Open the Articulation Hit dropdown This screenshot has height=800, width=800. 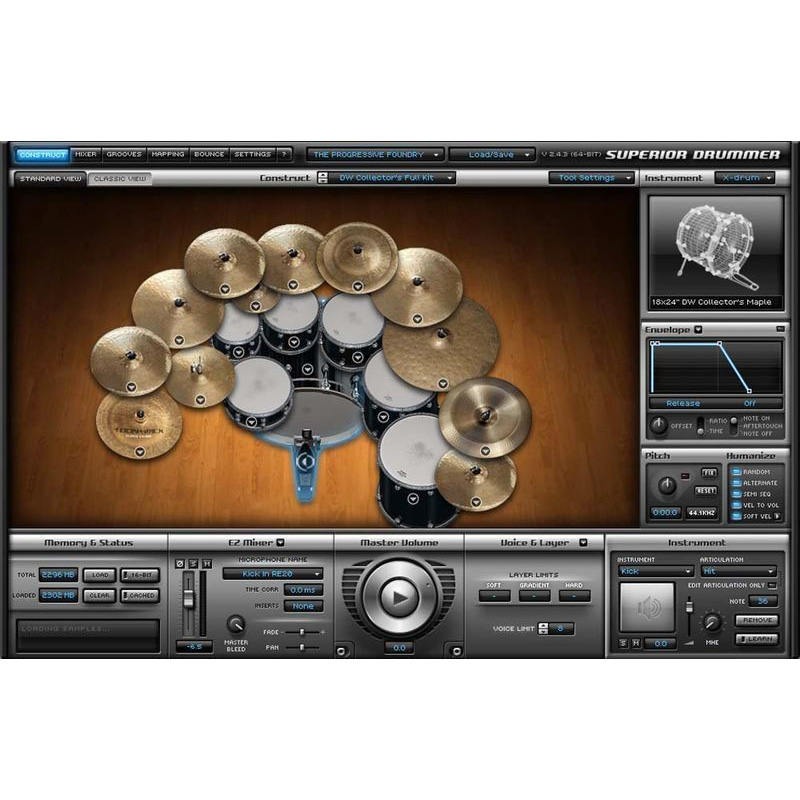tap(739, 571)
